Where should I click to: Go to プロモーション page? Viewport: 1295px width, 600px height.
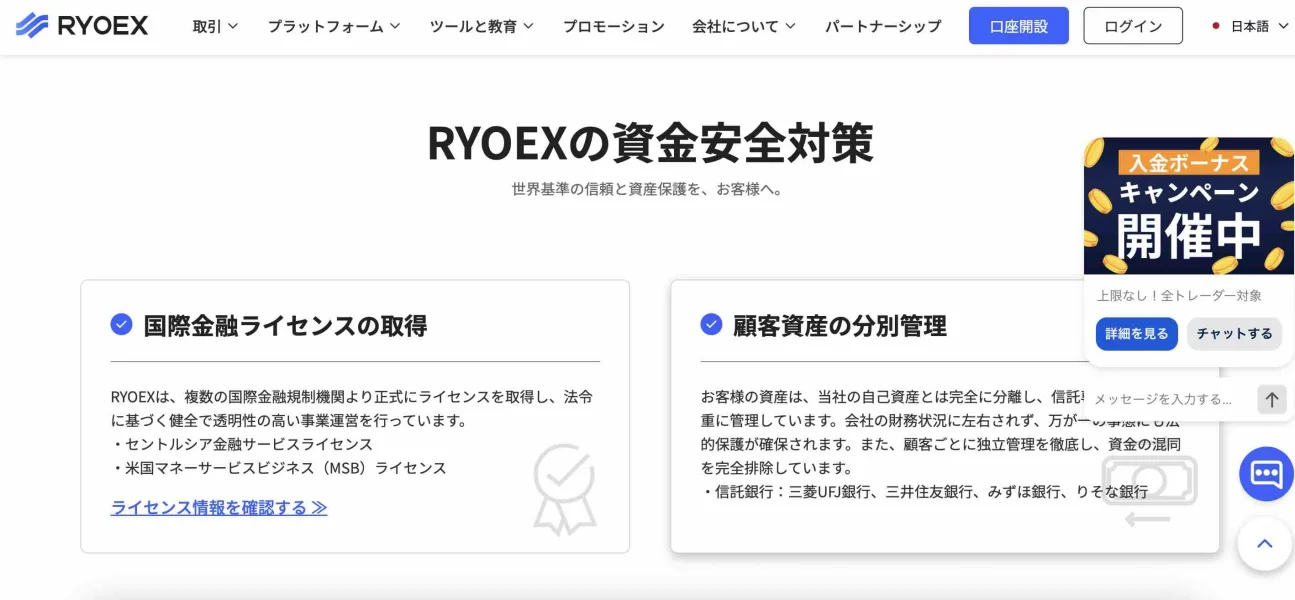coord(613,27)
